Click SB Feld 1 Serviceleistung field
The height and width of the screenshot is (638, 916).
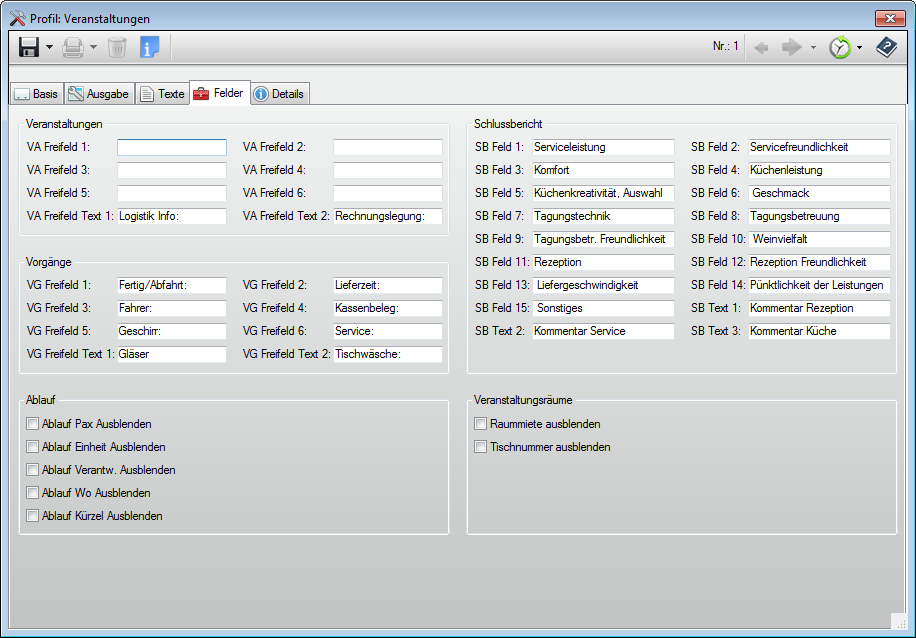[603, 147]
